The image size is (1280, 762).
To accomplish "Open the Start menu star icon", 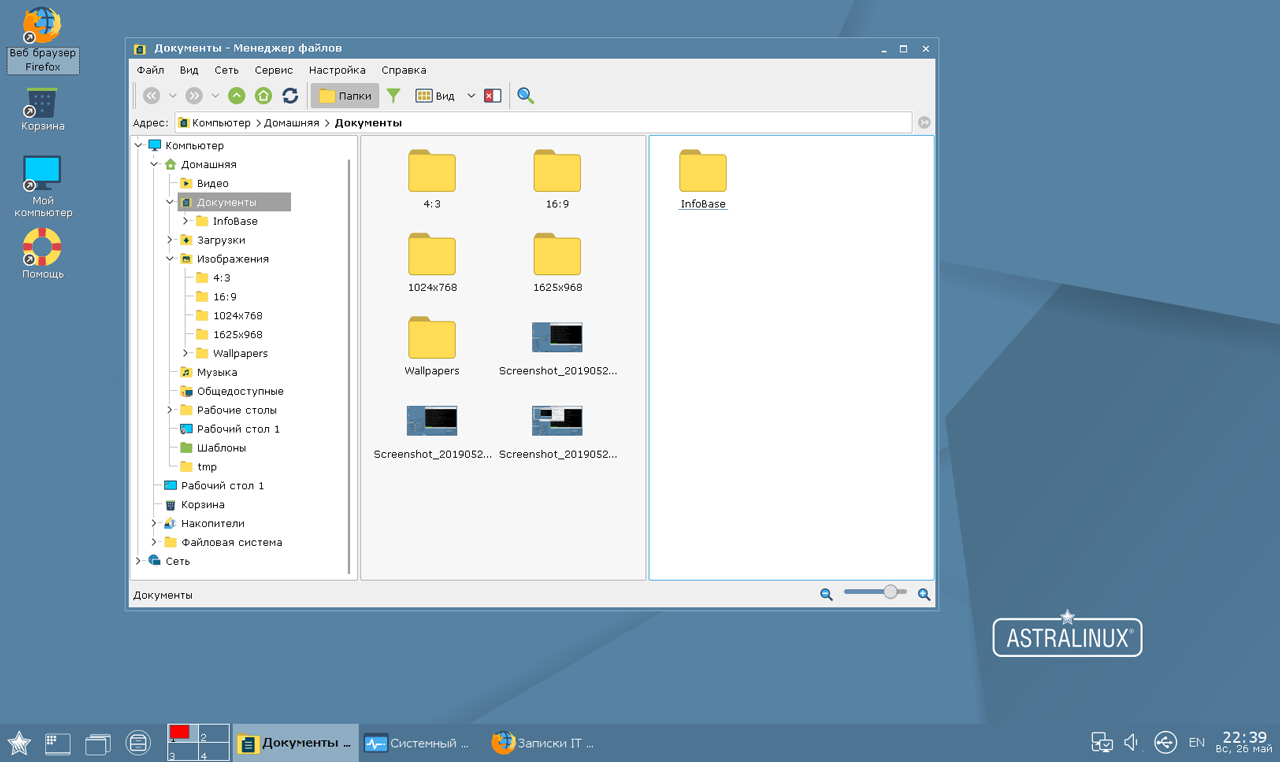I will (19, 743).
